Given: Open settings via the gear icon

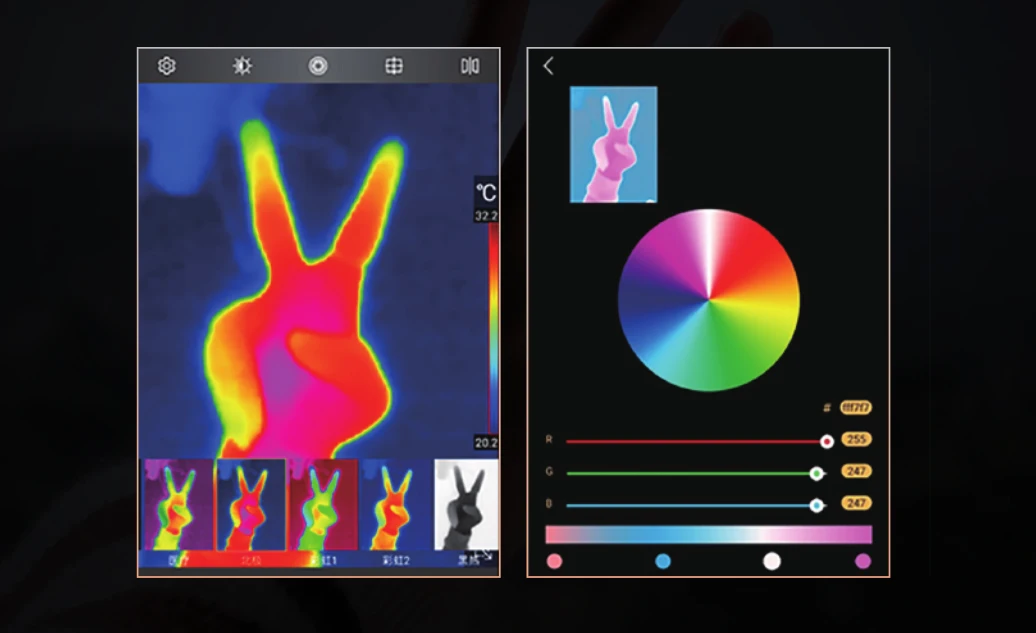Looking at the screenshot, I should point(167,66).
